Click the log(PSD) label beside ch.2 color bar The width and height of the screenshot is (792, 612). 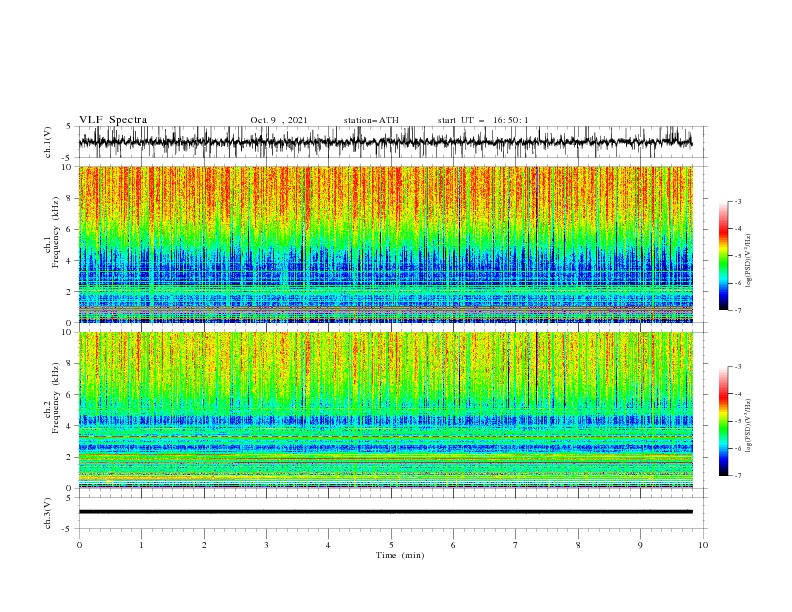[748, 426]
